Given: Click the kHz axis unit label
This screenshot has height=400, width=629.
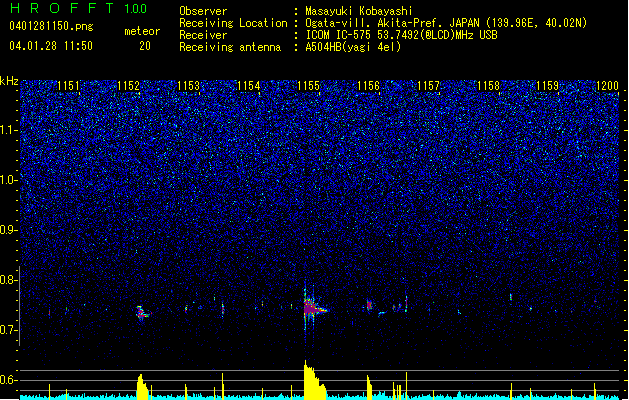Looking at the screenshot, I should pyautogui.click(x=9, y=81).
